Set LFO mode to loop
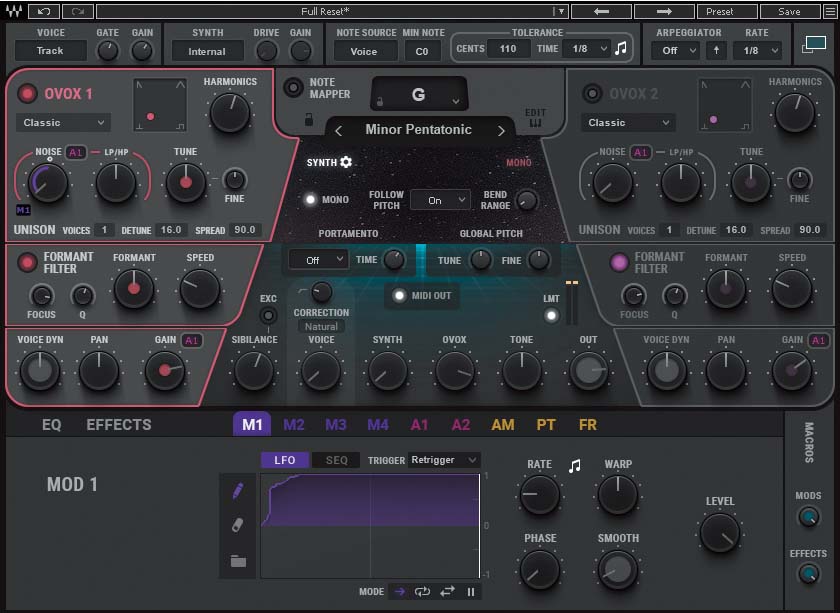 pyautogui.click(x=422, y=592)
